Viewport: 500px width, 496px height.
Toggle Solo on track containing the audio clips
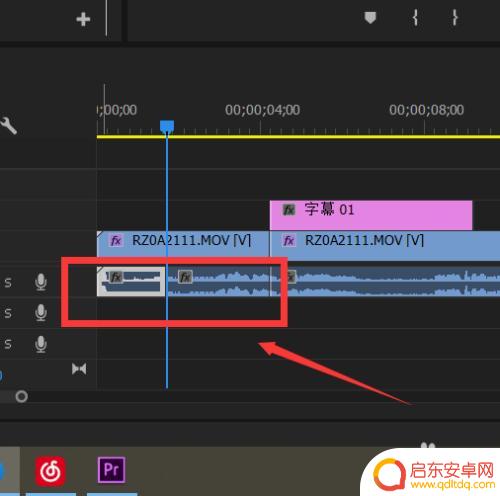8,283
